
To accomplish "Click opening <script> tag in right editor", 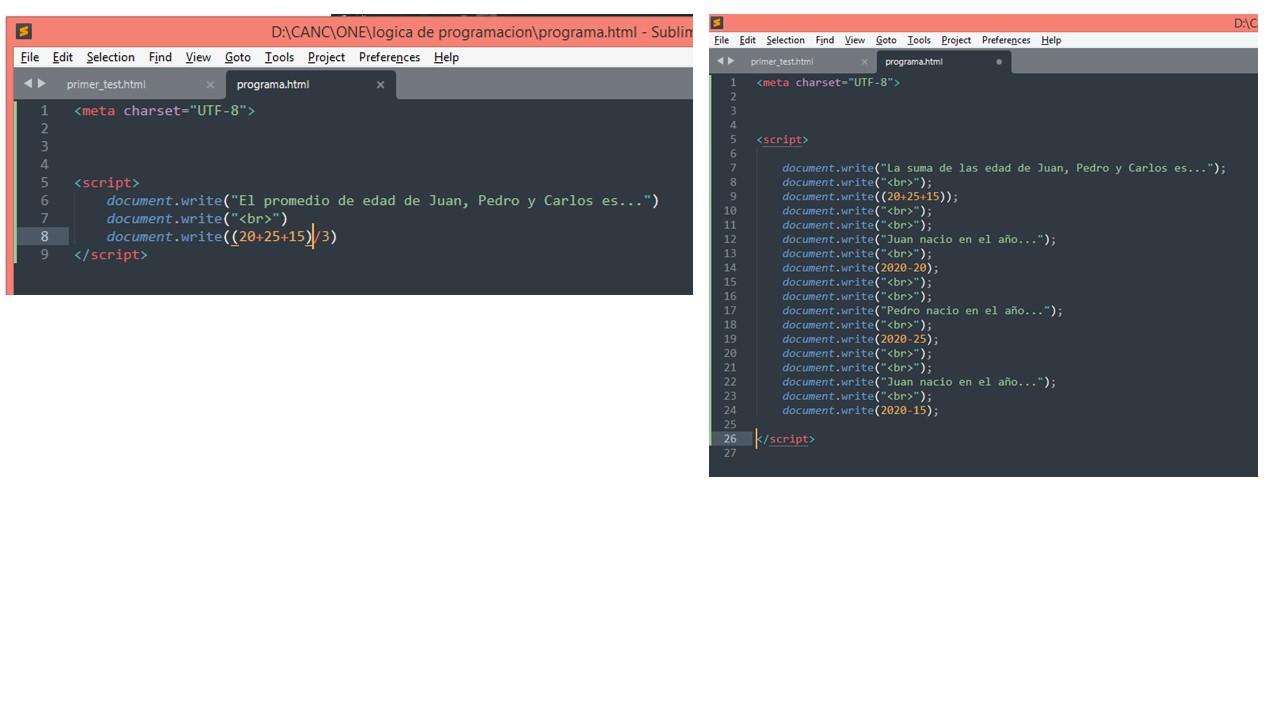I will click(x=782, y=140).
